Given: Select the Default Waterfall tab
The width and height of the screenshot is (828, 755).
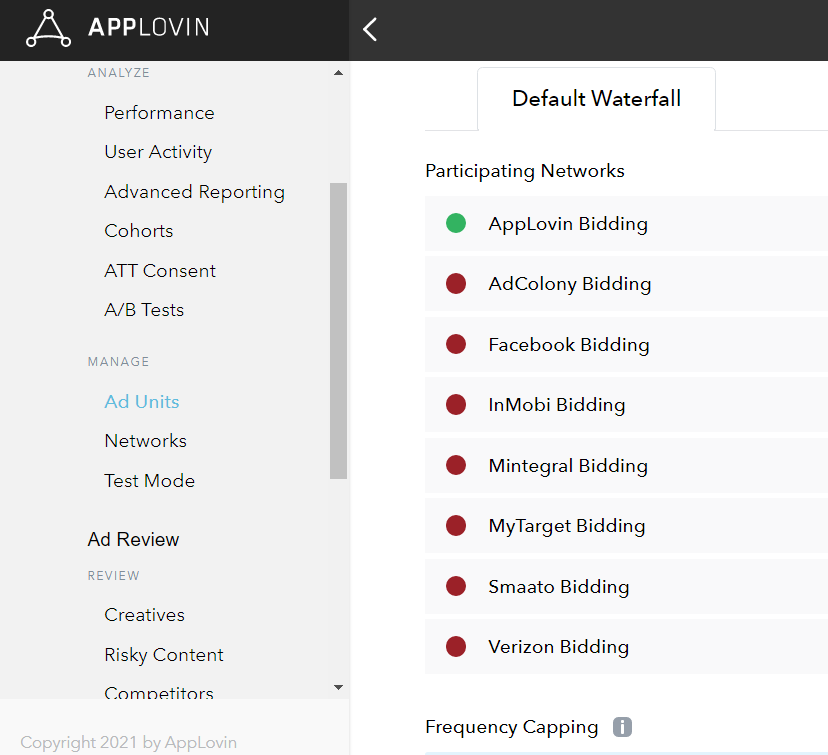Looking at the screenshot, I should point(596,99).
